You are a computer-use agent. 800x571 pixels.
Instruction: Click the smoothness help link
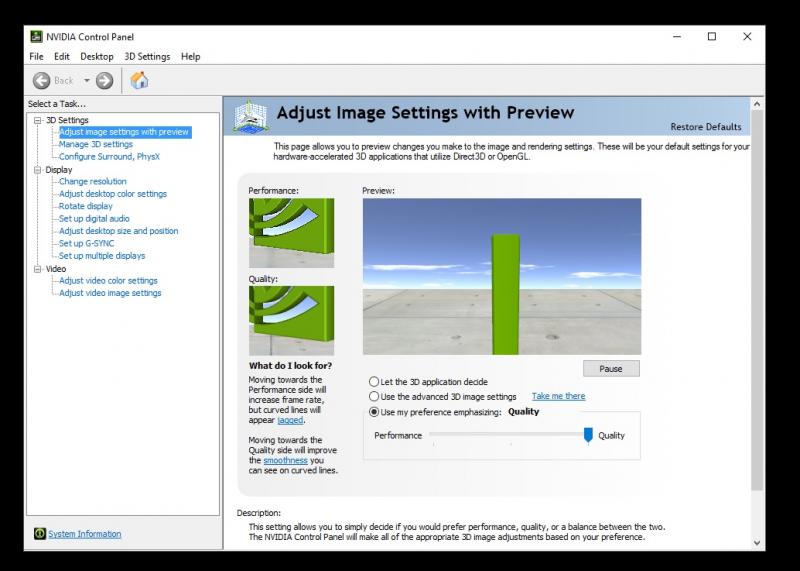[285, 460]
